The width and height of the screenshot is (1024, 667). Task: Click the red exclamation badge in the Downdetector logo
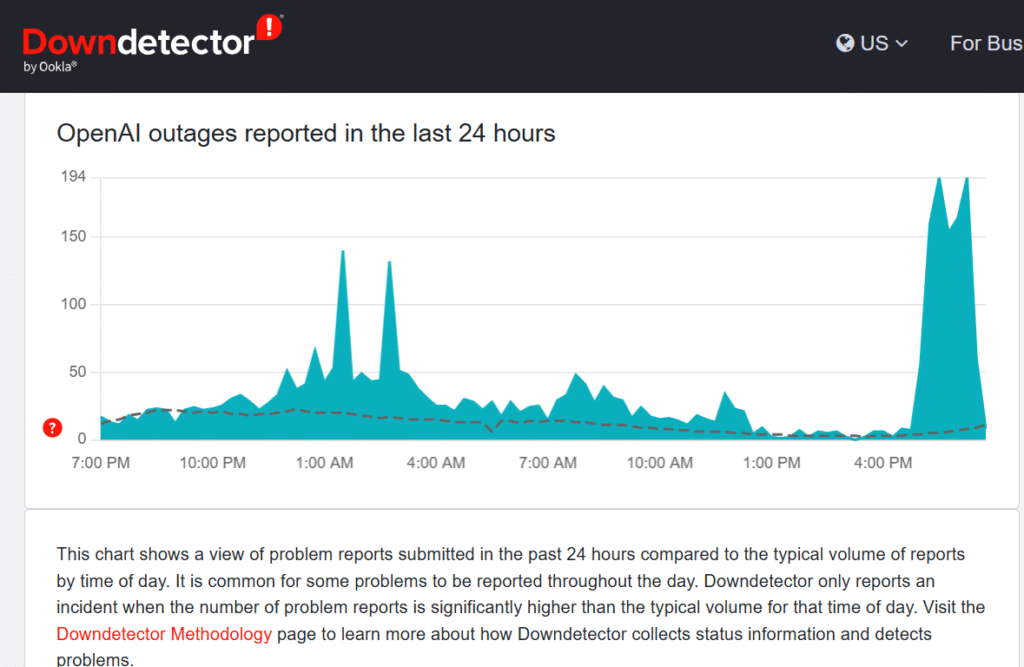point(267,25)
